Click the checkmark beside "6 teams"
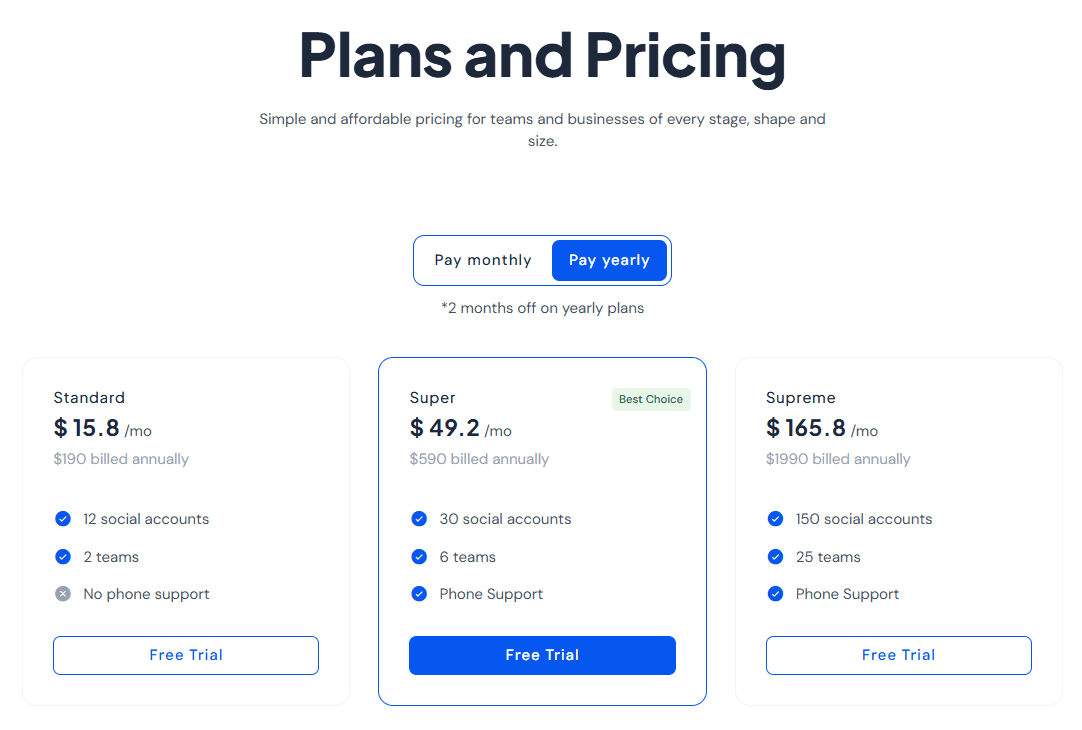The image size is (1082, 730). coord(419,557)
